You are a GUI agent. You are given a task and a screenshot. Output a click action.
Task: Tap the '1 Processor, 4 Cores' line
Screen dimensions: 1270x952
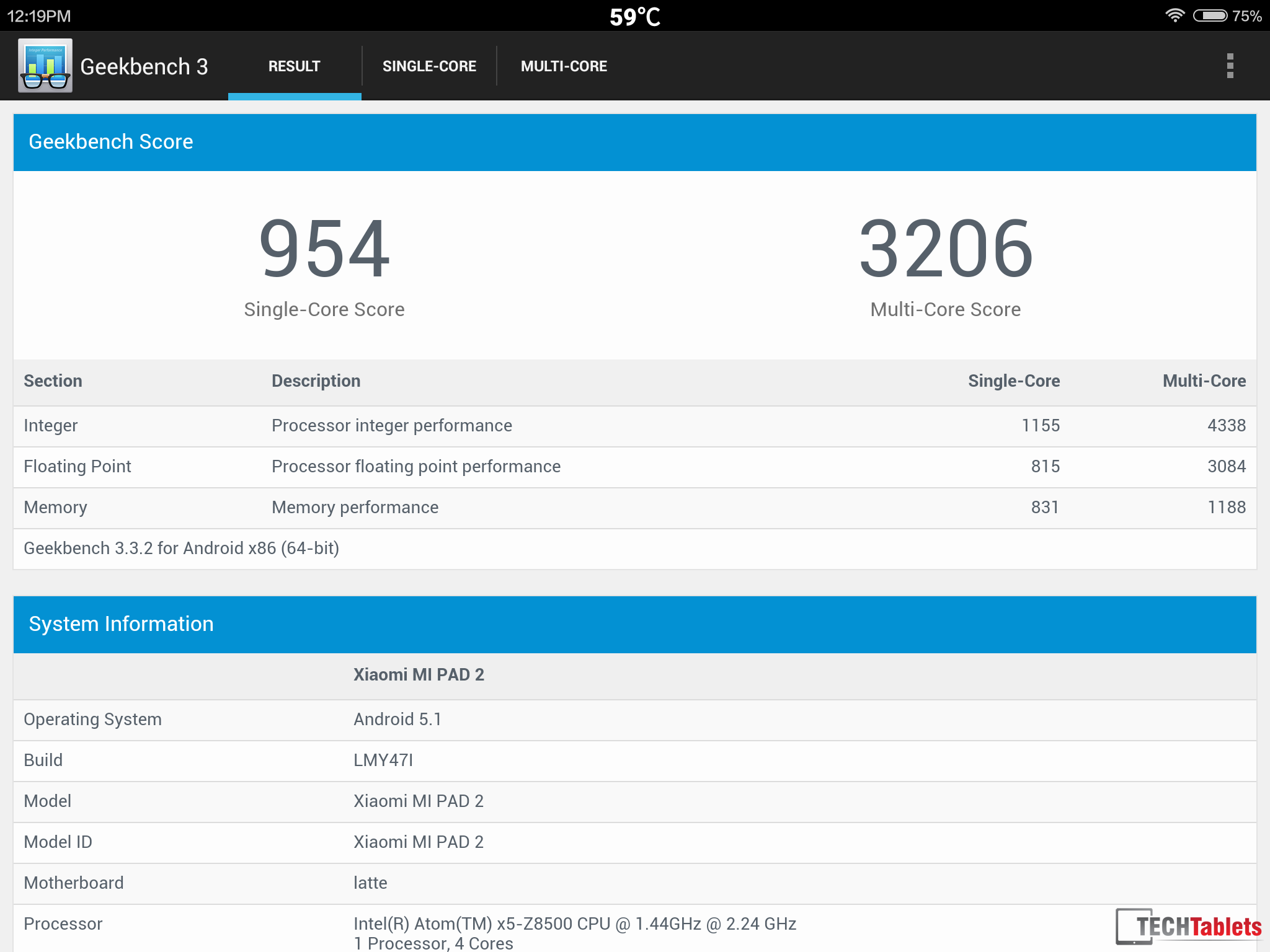[433, 943]
